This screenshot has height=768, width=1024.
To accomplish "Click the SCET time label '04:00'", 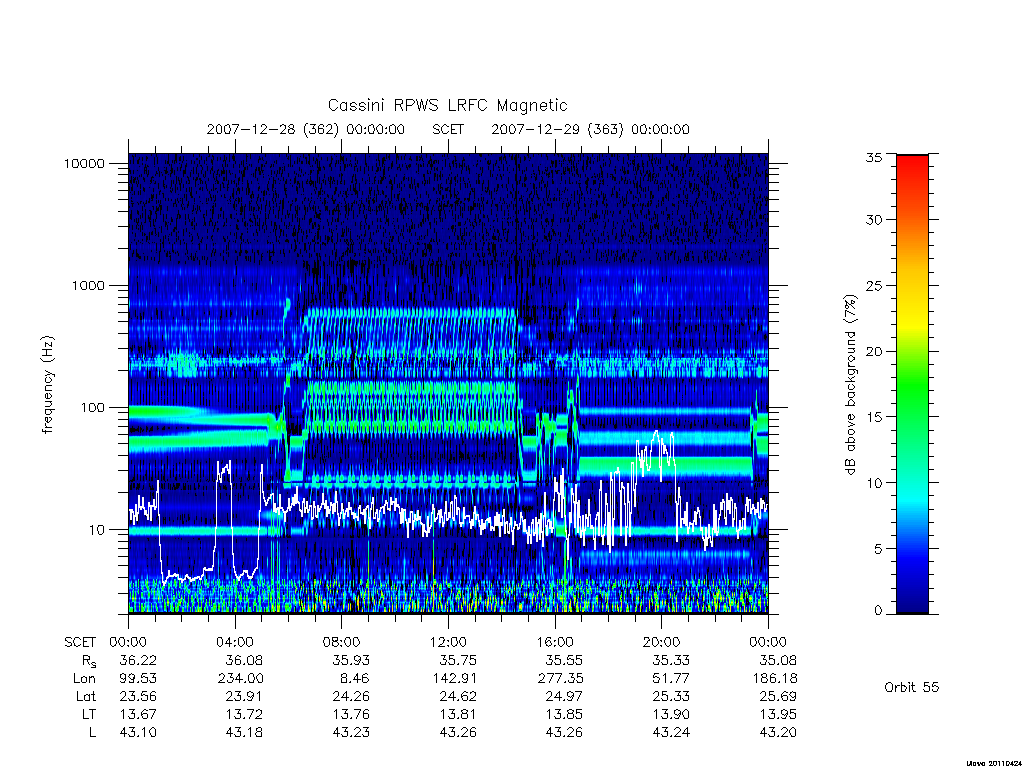I will coord(234,642).
